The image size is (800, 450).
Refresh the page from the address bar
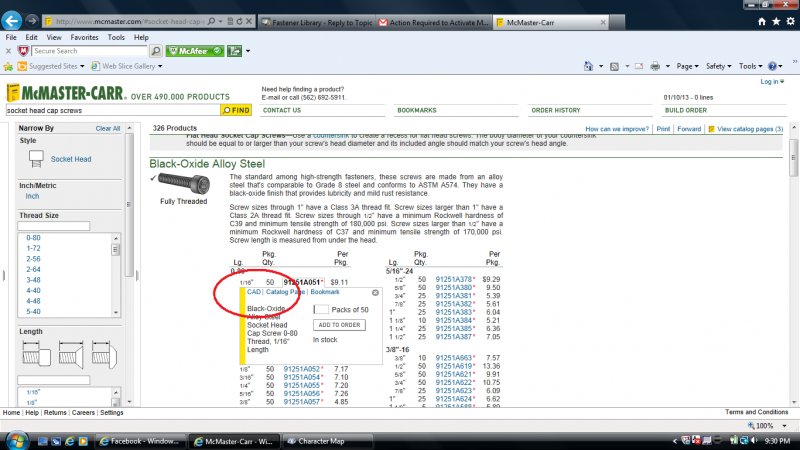pos(239,21)
